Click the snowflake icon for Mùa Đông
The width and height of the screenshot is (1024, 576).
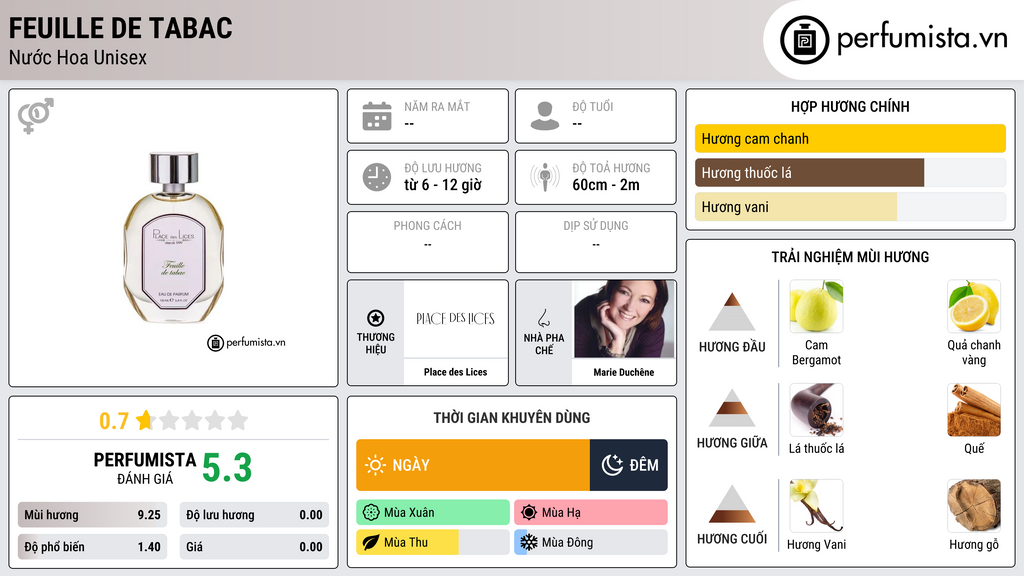pyautogui.click(x=529, y=543)
